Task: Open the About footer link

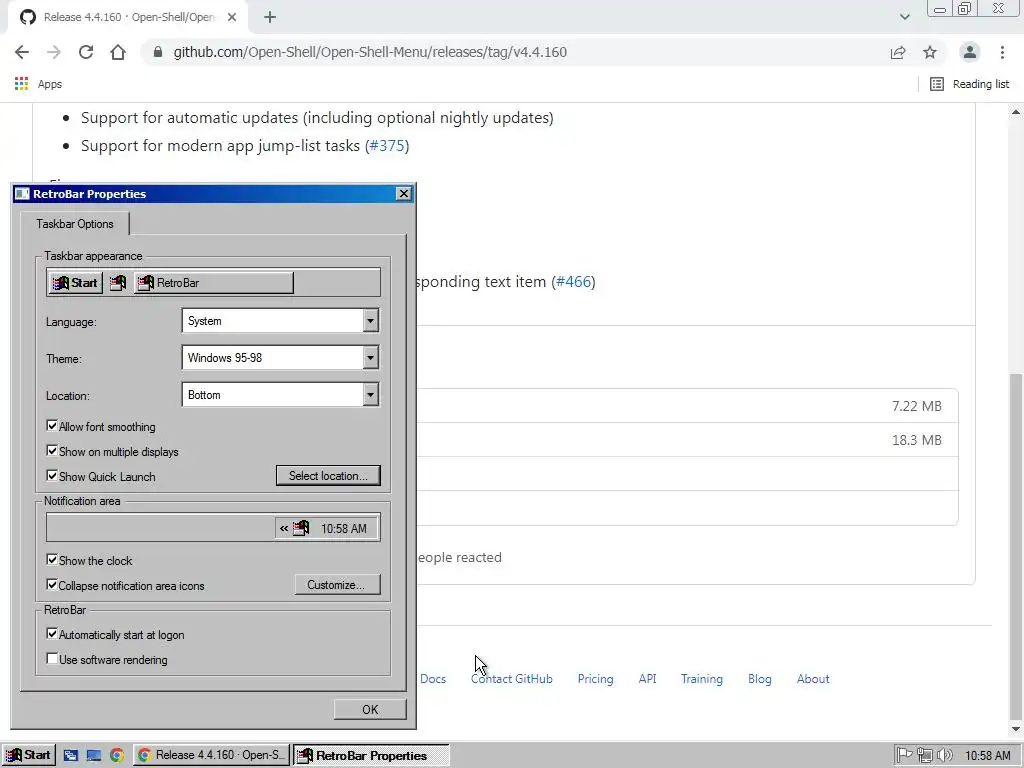Action: point(813,679)
